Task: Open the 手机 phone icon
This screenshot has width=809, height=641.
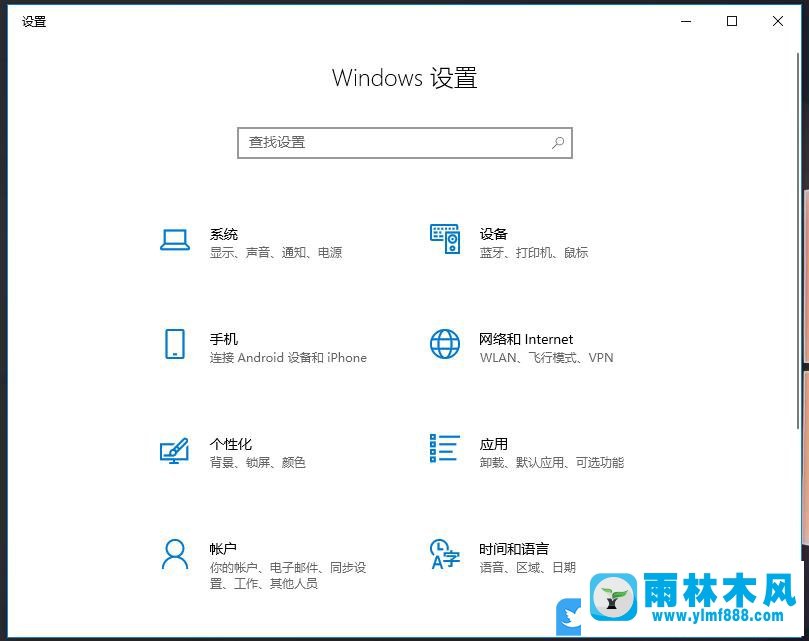Action: pos(175,344)
